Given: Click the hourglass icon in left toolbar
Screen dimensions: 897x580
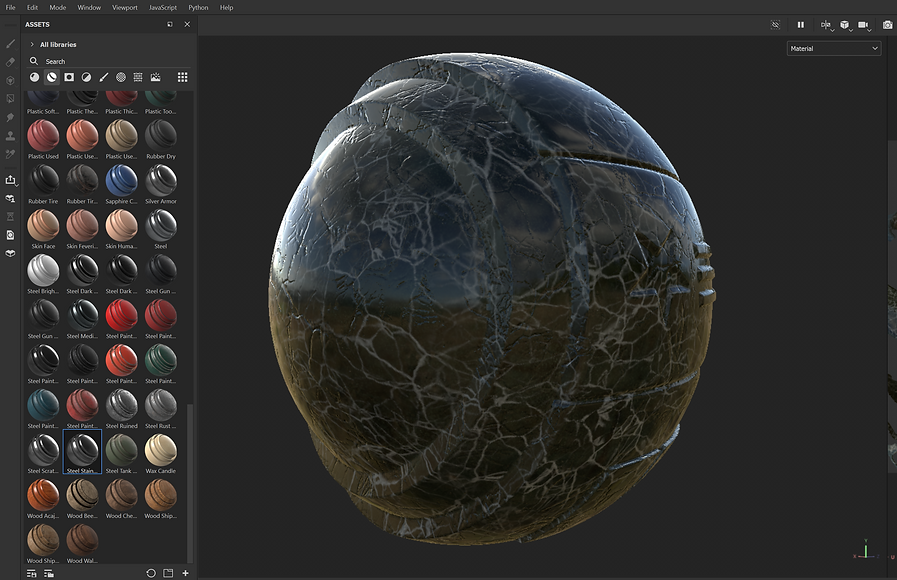Looking at the screenshot, I should 10,217.
